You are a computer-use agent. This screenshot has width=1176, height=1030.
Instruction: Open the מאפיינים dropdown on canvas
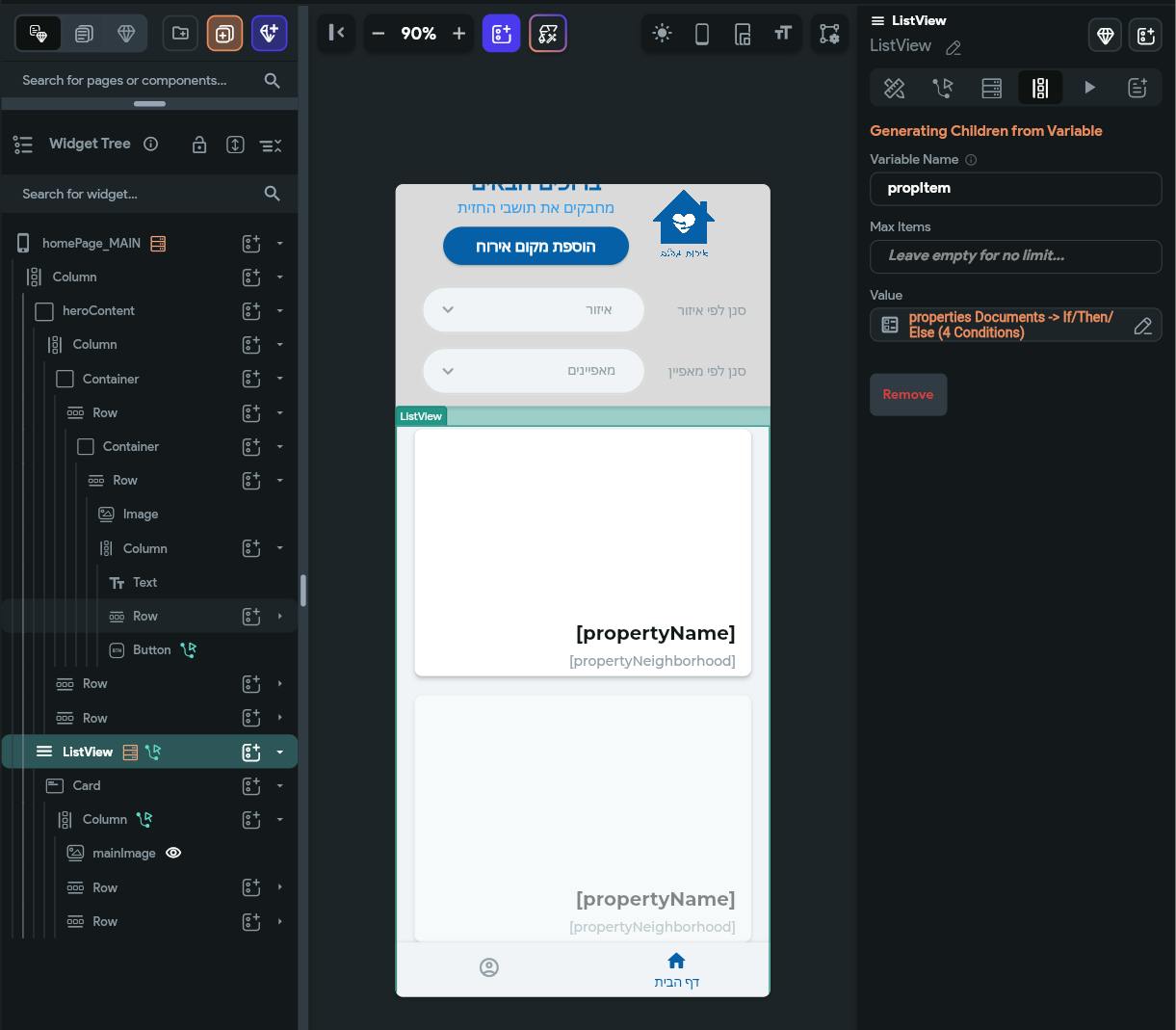(534, 371)
